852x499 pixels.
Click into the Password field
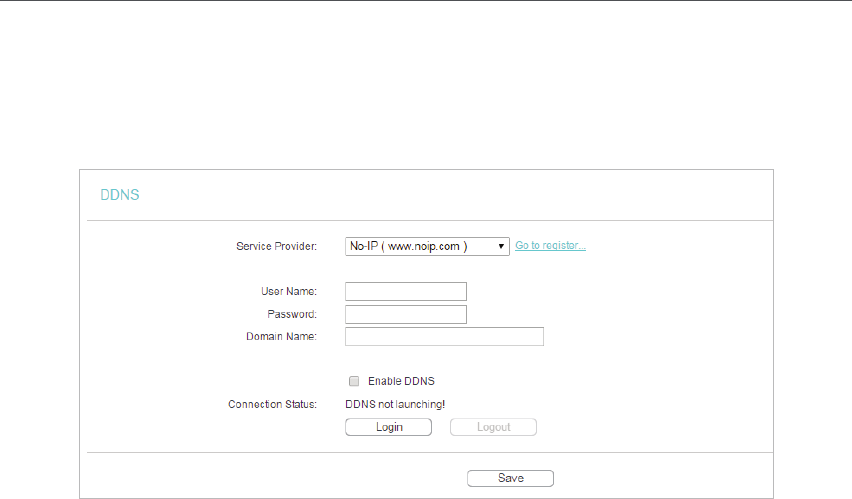406,314
